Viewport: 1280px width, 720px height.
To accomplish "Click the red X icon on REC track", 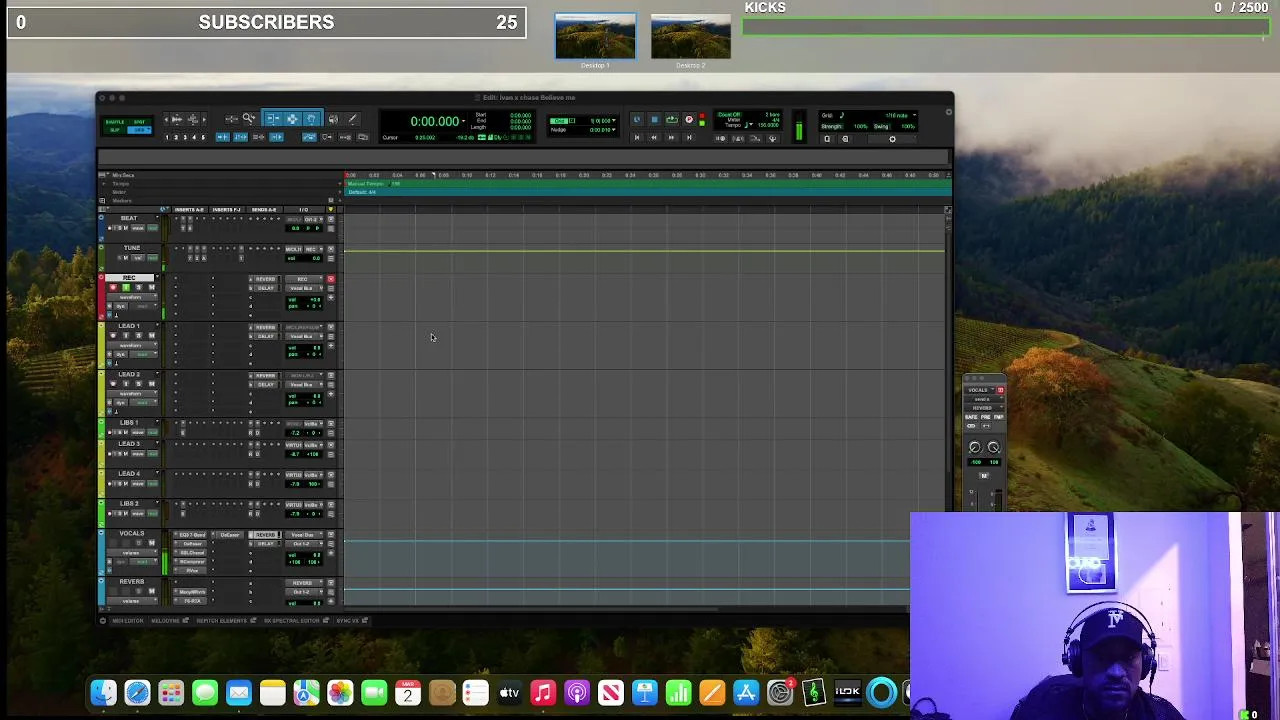I will click(x=331, y=279).
